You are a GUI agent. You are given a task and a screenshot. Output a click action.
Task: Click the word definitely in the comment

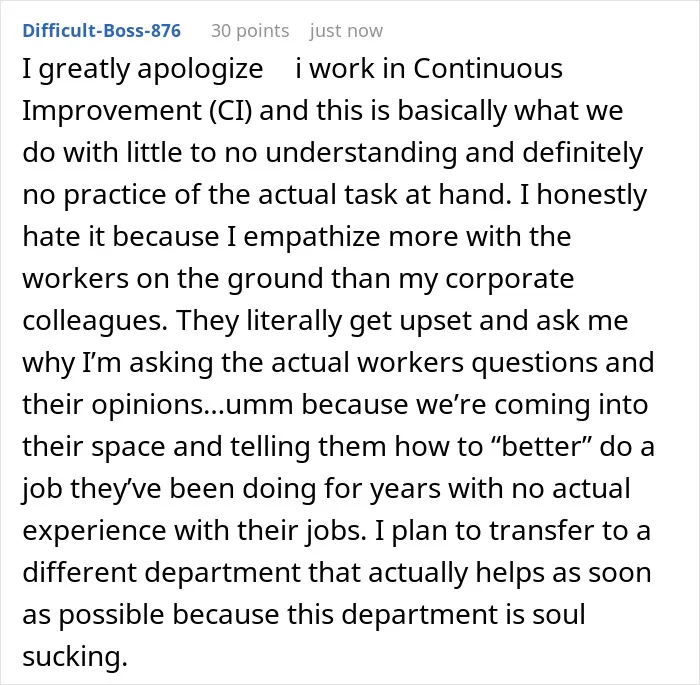[583, 153]
